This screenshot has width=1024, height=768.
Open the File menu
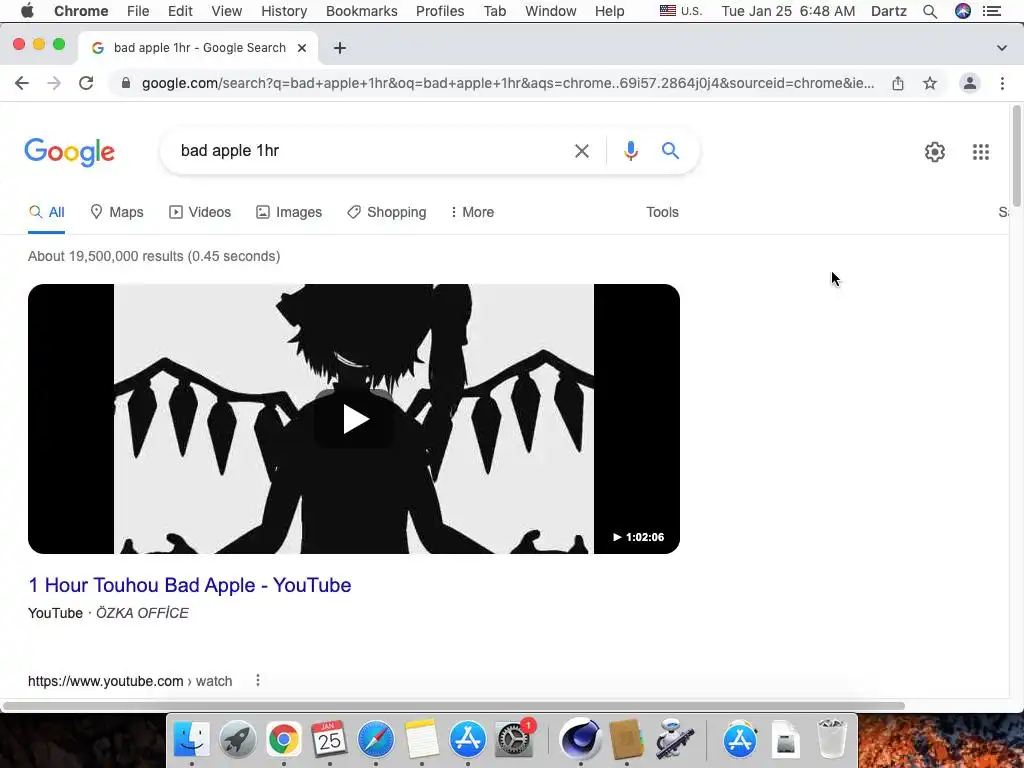(x=138, y=11)
